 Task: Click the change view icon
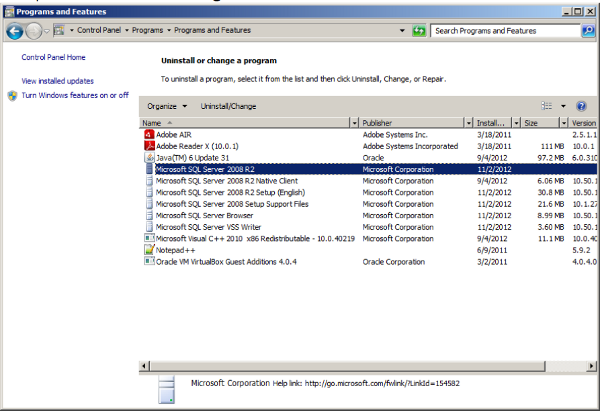pos(546,106)
